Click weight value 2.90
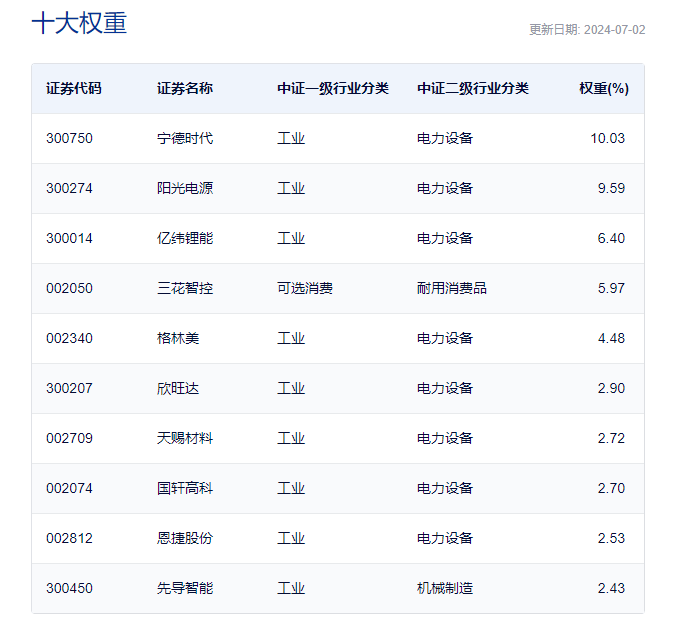Image resolution: width=699 pixels, height=639 pixels. tap(611, 388)
